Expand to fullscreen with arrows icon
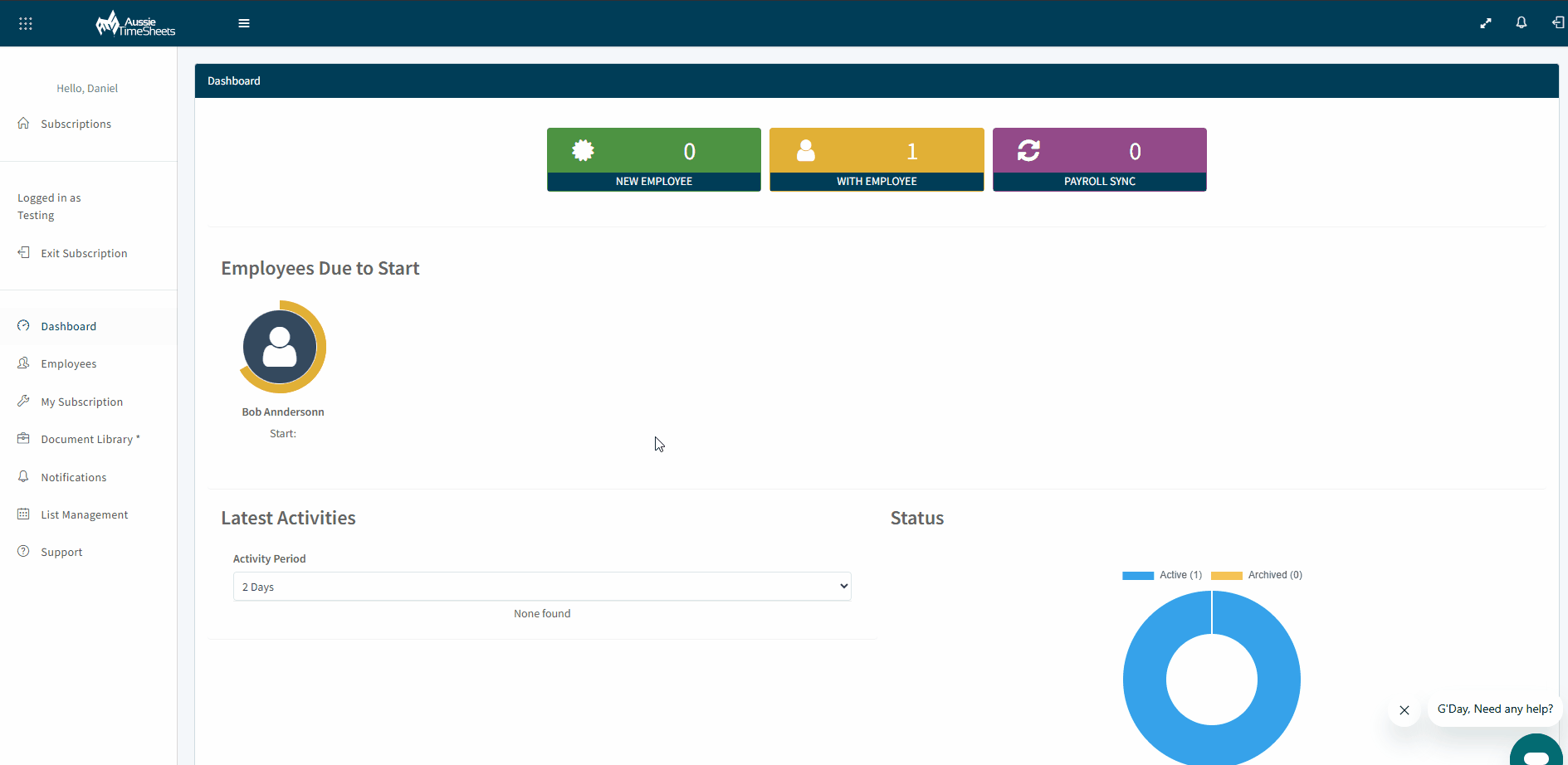Image resolution: width=1568 pixels, height=765 pixels. [x=1486, y=23]
